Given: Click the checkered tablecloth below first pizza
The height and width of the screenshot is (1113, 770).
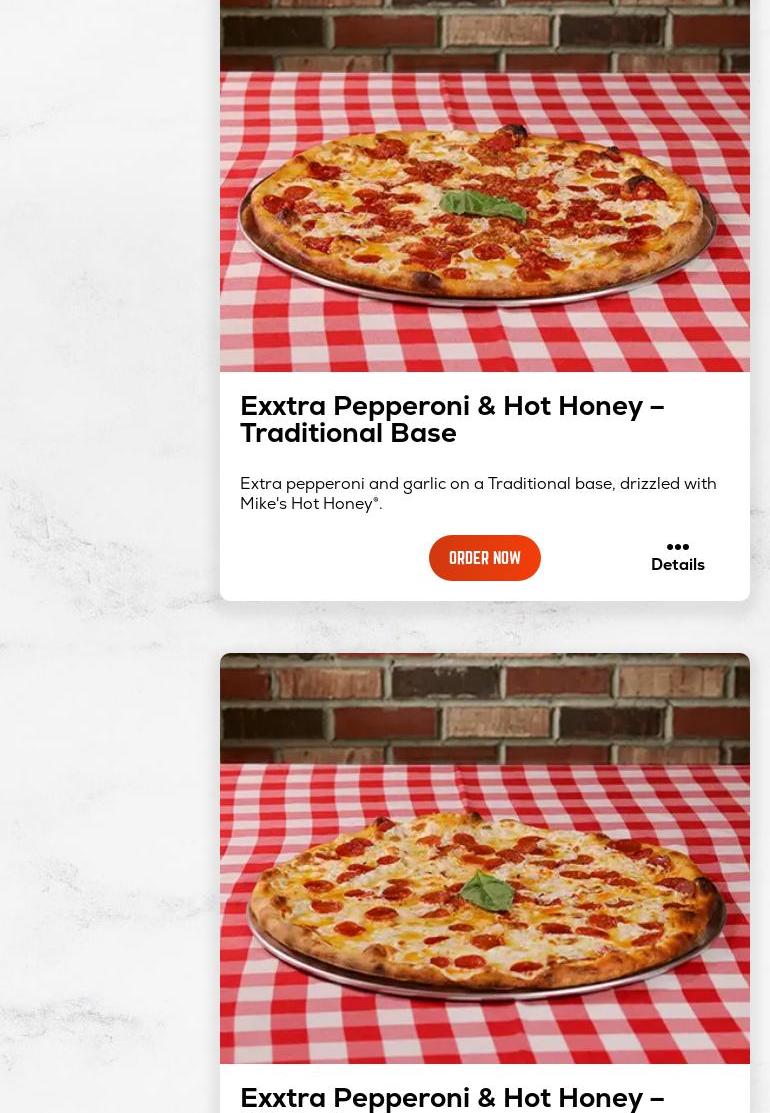Looking at the screenshot, I should click(x=485, y=339).
